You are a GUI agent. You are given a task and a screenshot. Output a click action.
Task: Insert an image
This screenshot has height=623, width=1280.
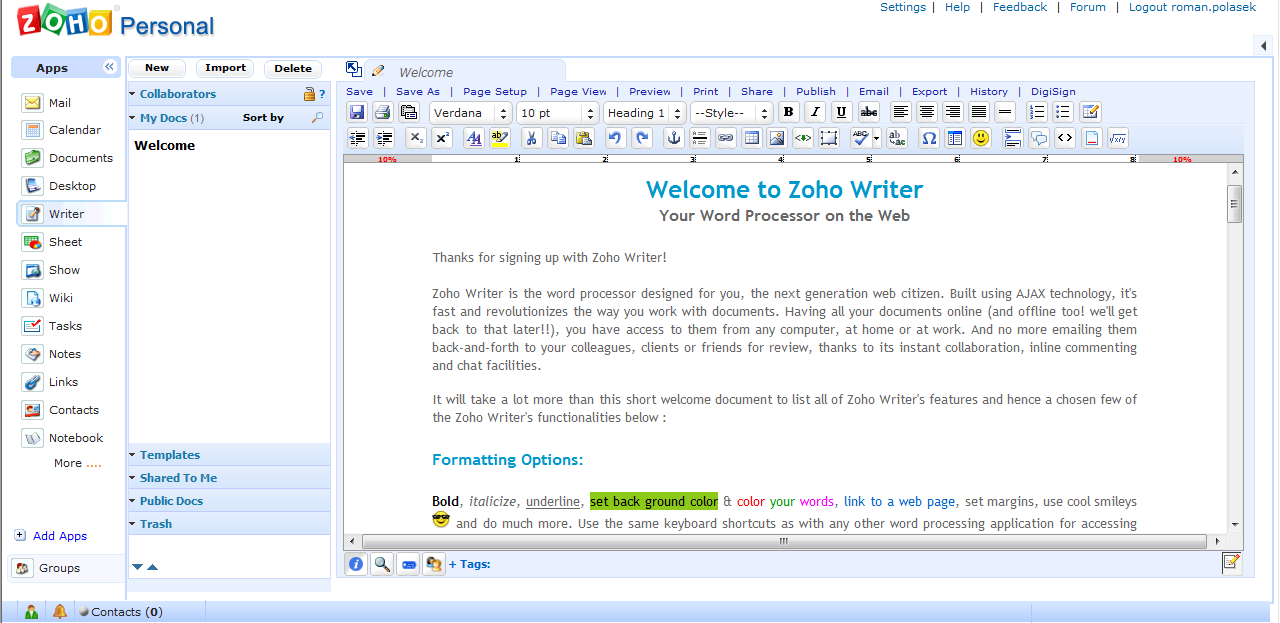(777, 138)
